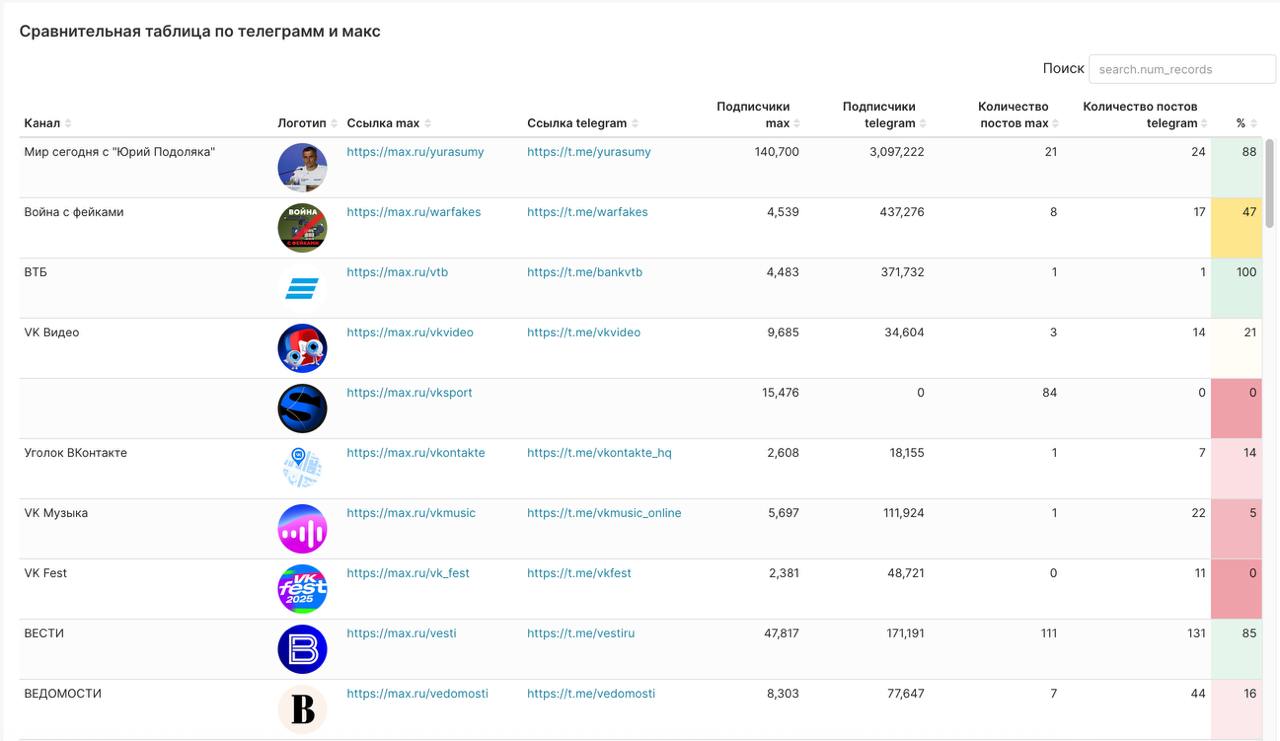Sort by percent column header
This screenshot has width=1280, height=741.
1246,123
